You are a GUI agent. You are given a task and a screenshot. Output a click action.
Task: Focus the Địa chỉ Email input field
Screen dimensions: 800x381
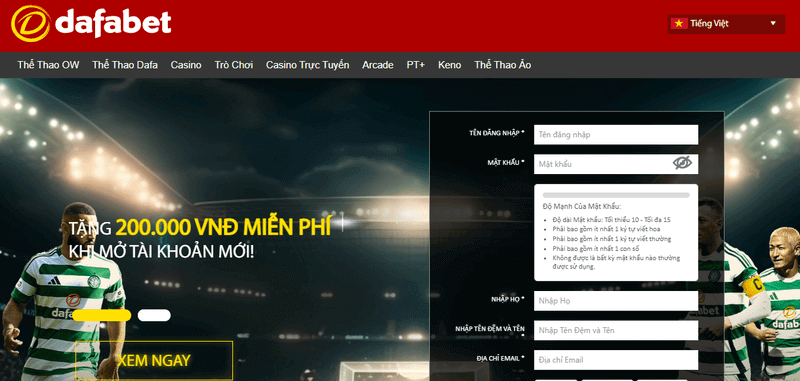click(x=616, y=360)
